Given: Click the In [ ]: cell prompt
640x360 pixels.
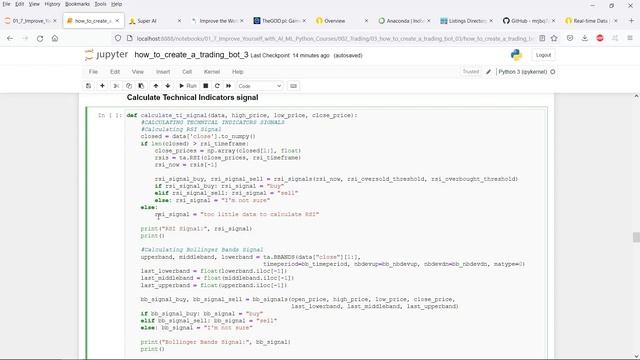Looking at the screenshot, I should (109, 116).
